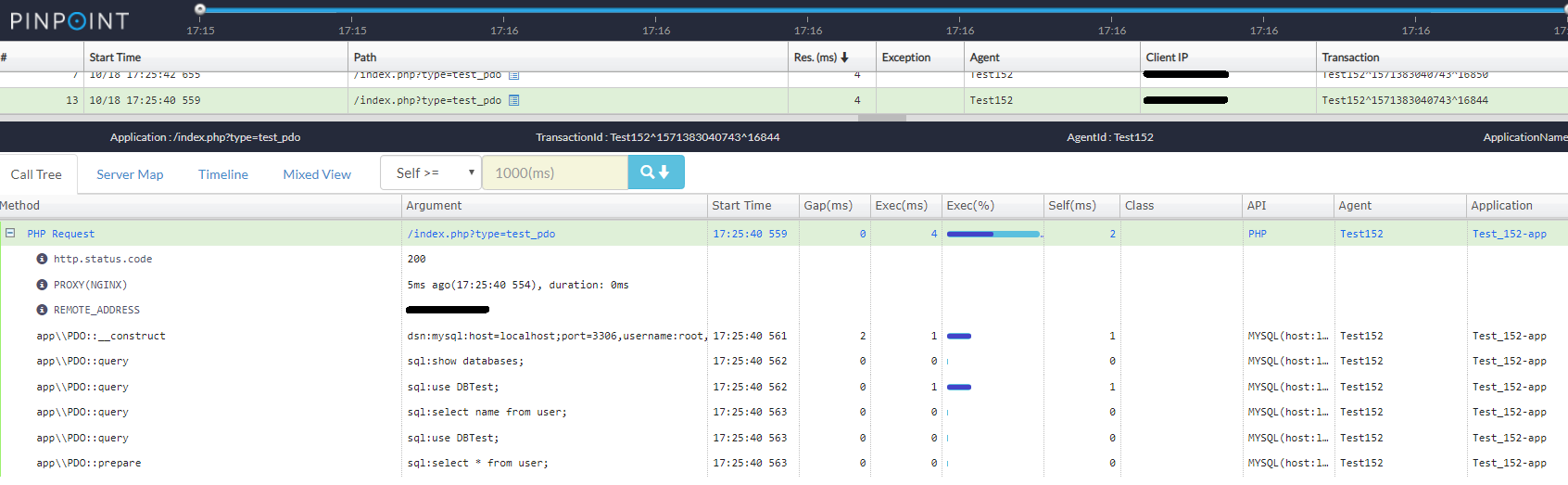The height and width of the screenshot is (485, 1568).
Task: Click the Exec(%) bar of PHP Request
Action: [994, 234]
